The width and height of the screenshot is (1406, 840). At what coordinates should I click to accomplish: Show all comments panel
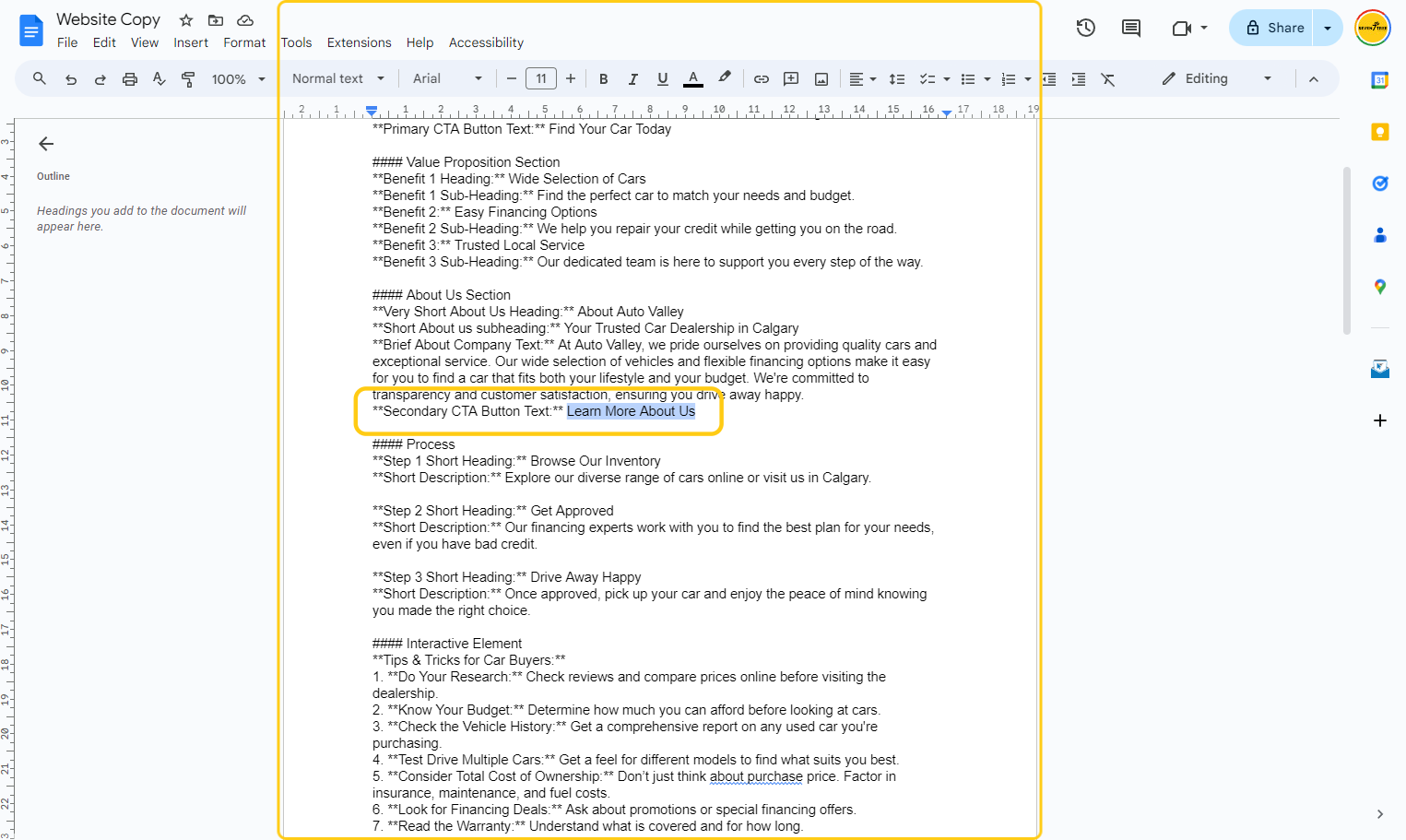pyautogui.click(x=1131, y=28)
